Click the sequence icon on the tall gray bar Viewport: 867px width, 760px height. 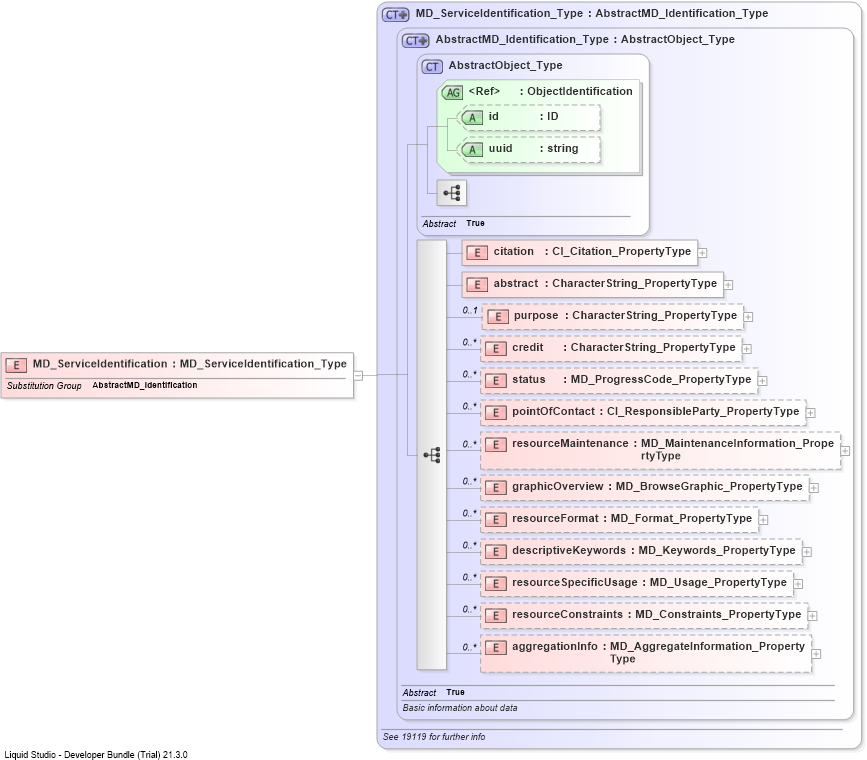click(432, 455)
